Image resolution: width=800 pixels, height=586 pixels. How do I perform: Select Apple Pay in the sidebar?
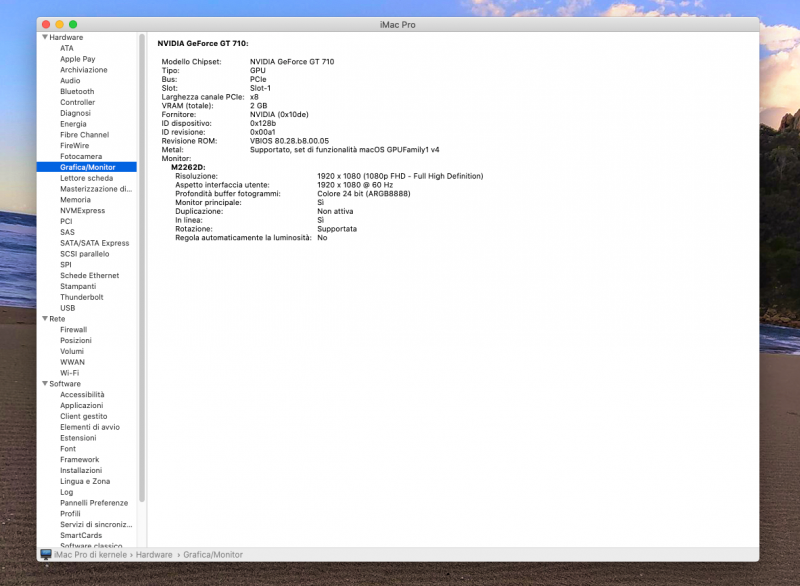point(78,59)
